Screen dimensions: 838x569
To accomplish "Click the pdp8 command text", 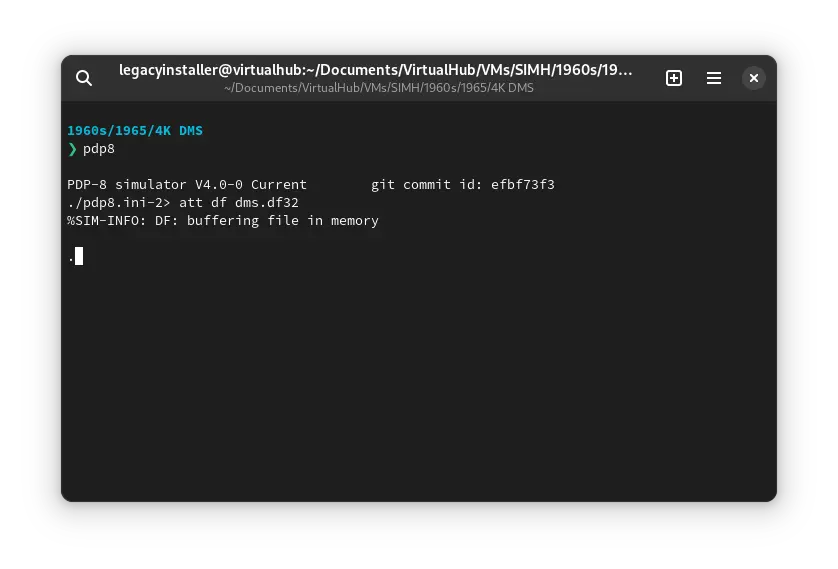I will [x=99, y=149].
